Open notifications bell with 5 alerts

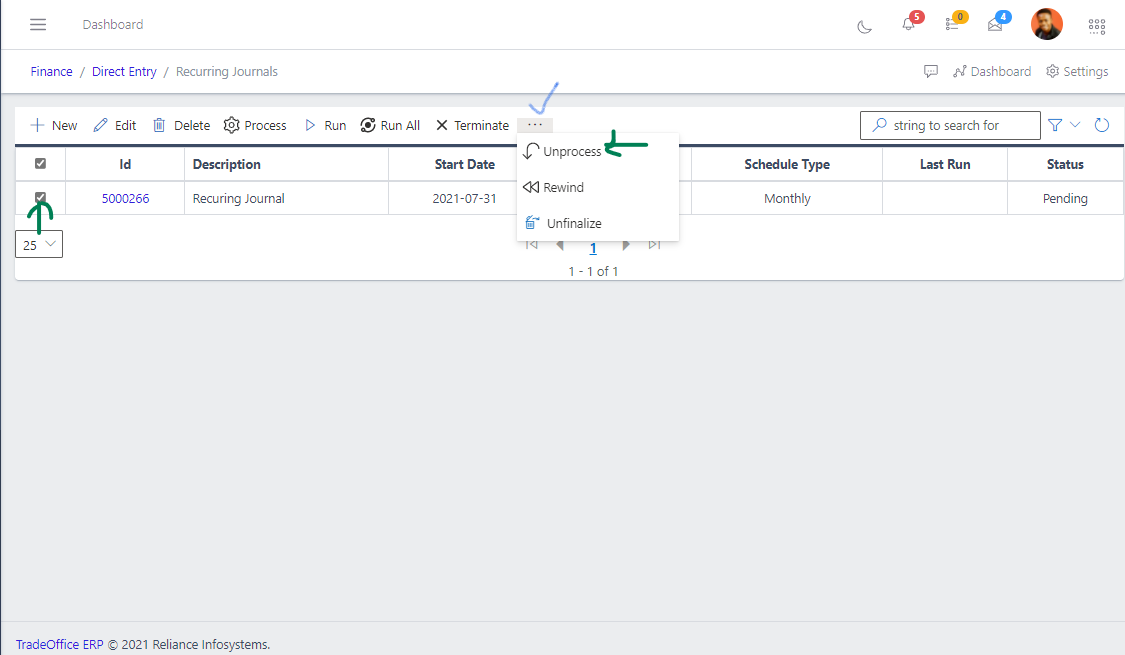(908, 24)
